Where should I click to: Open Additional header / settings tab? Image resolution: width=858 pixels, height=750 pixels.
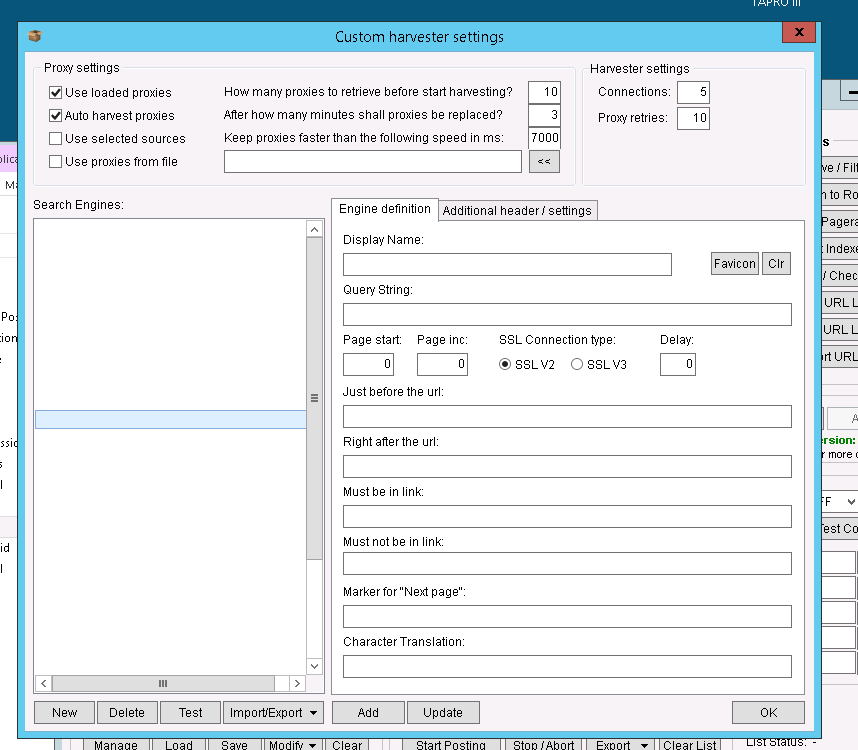pos(517,211)
